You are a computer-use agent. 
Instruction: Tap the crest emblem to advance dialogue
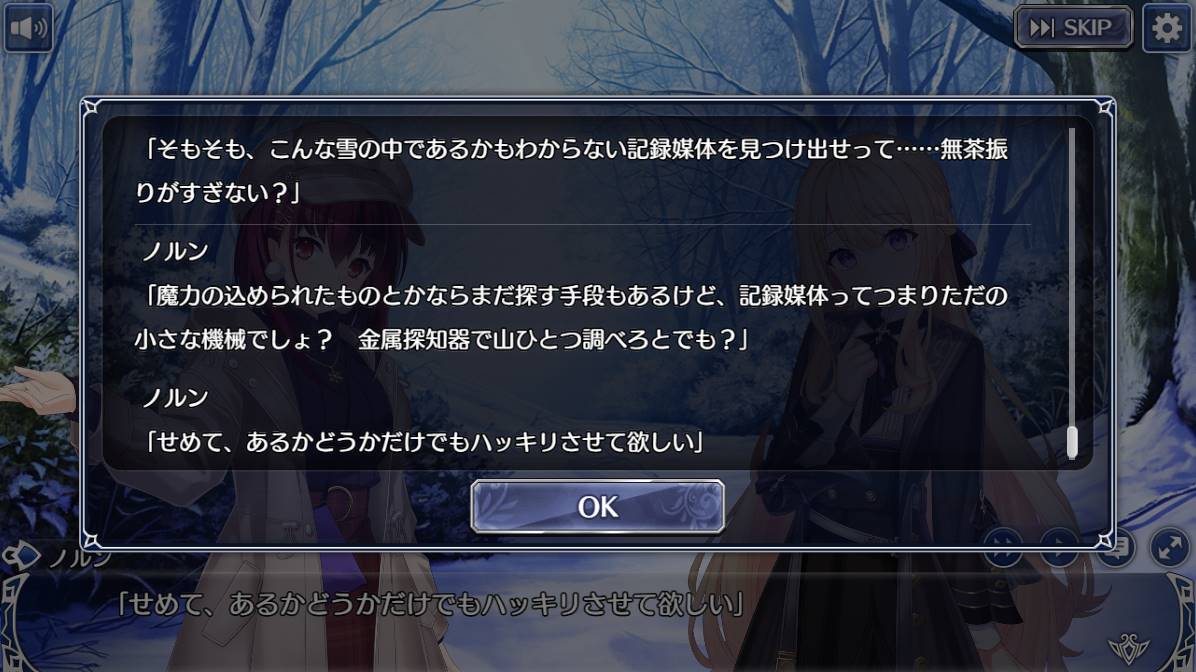[1129, 649]
